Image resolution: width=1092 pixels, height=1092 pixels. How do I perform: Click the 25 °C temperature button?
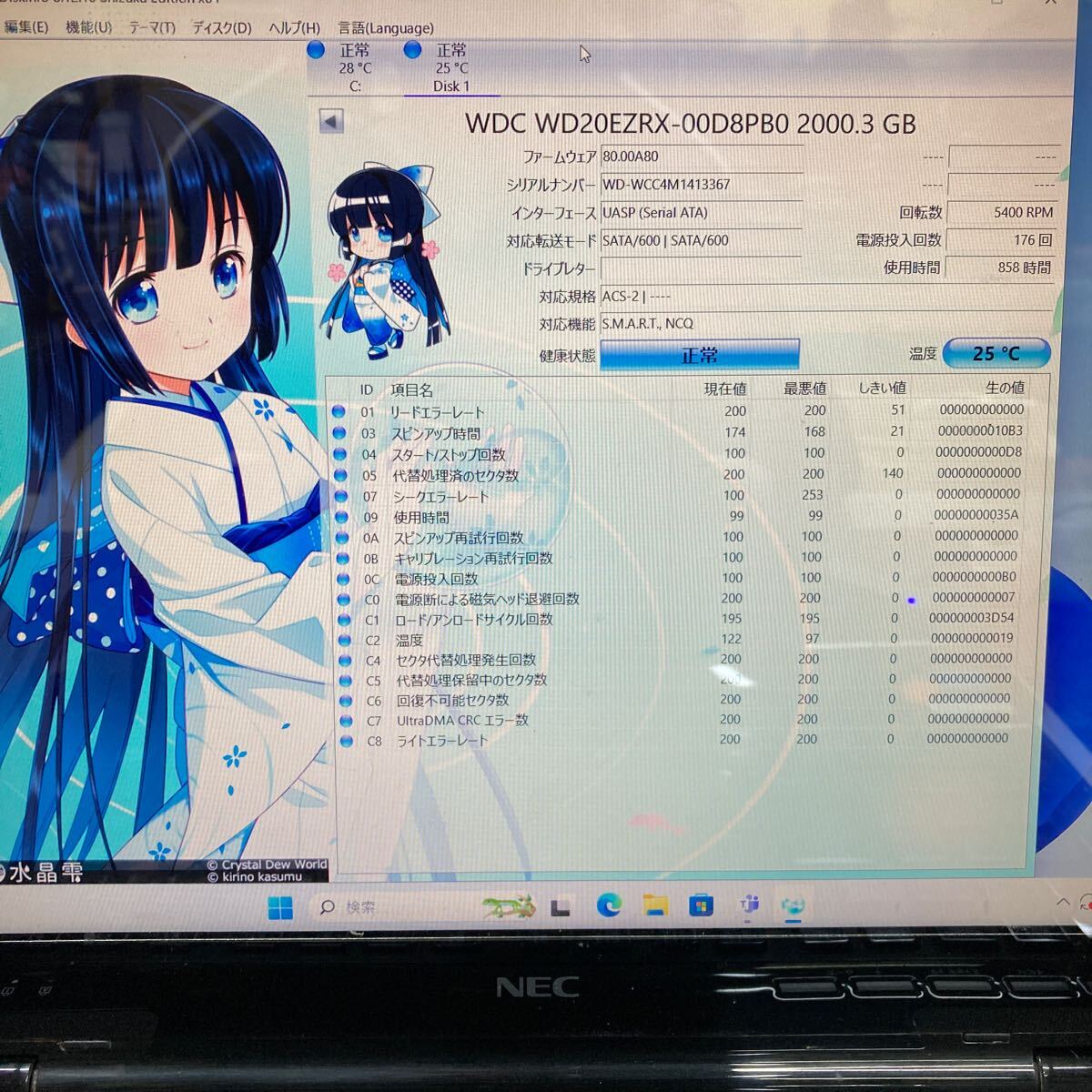point(996,353)
